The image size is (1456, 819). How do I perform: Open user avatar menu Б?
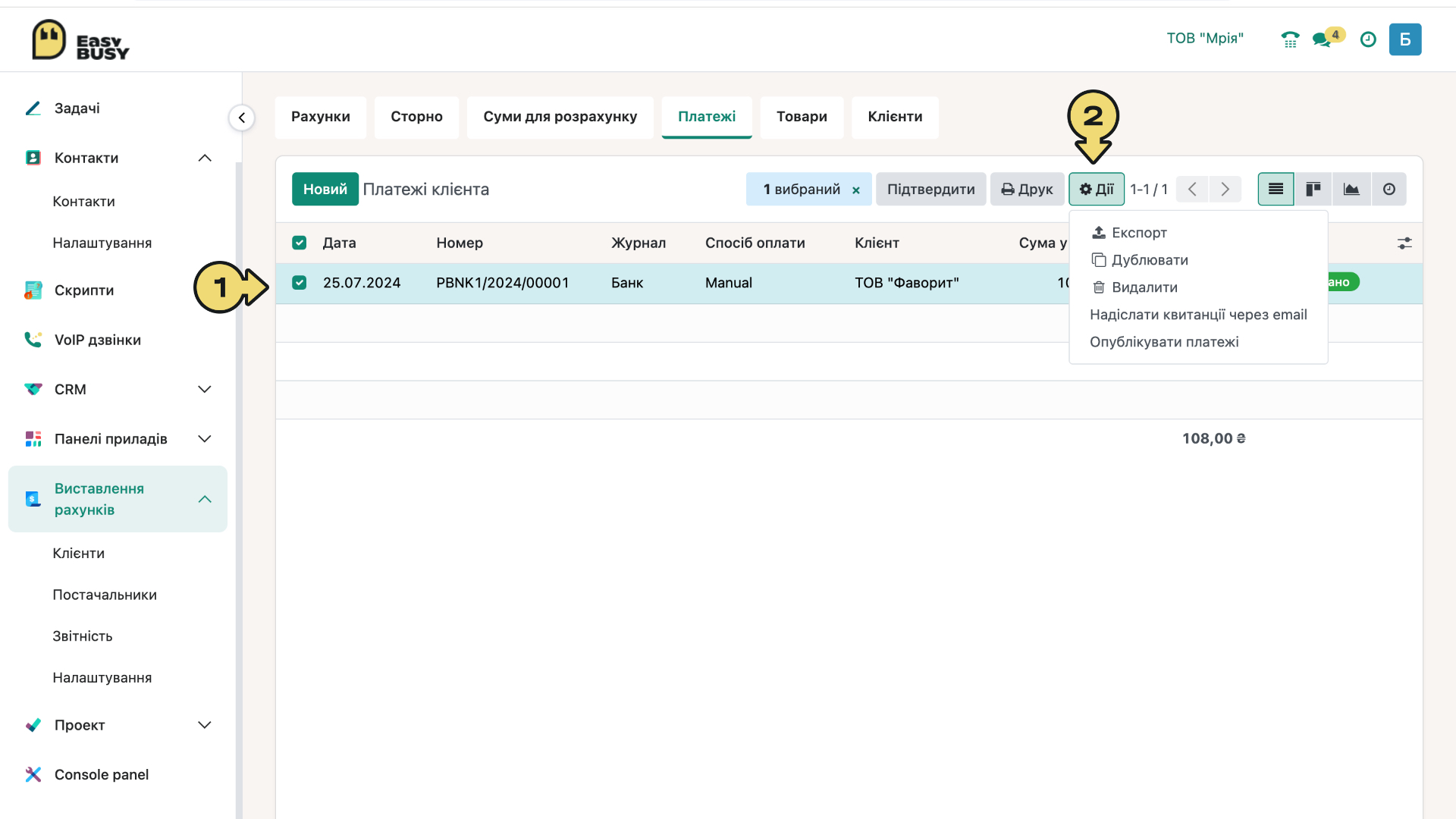pos(1405,39)
